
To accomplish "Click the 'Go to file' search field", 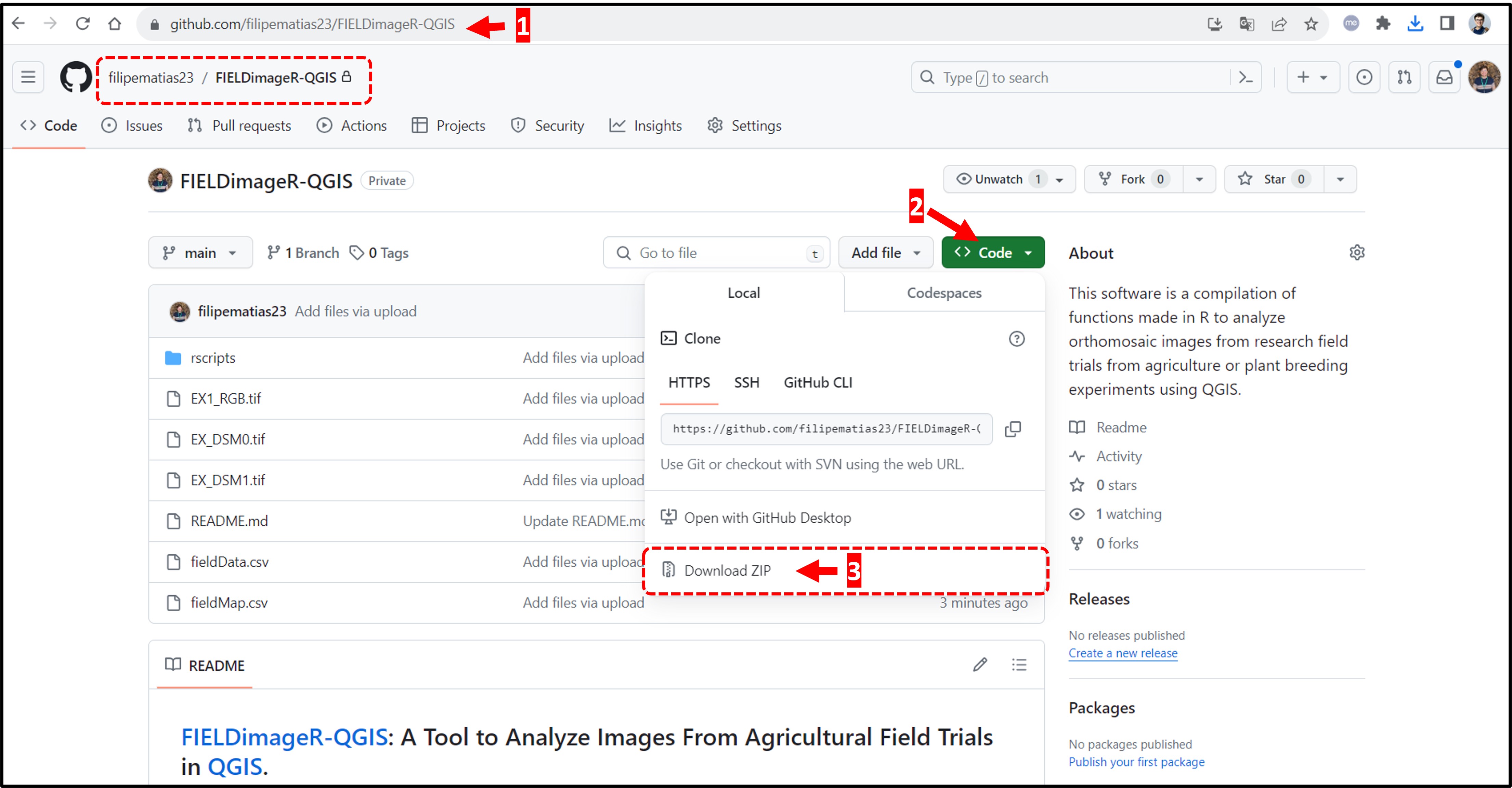I will pyautogui.click(x=716, y=252).
